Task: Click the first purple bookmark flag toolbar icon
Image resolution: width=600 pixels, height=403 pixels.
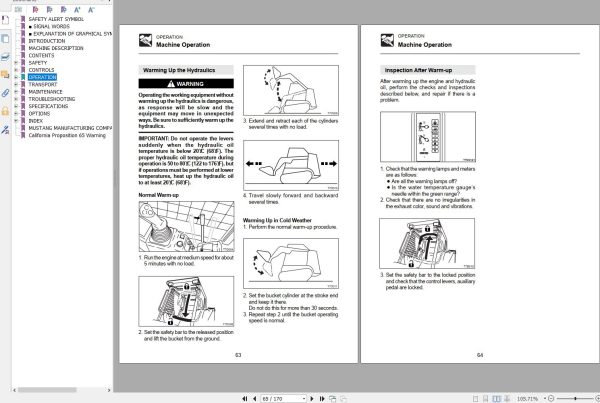Action: pyautogui.click(x=35, y=10)
